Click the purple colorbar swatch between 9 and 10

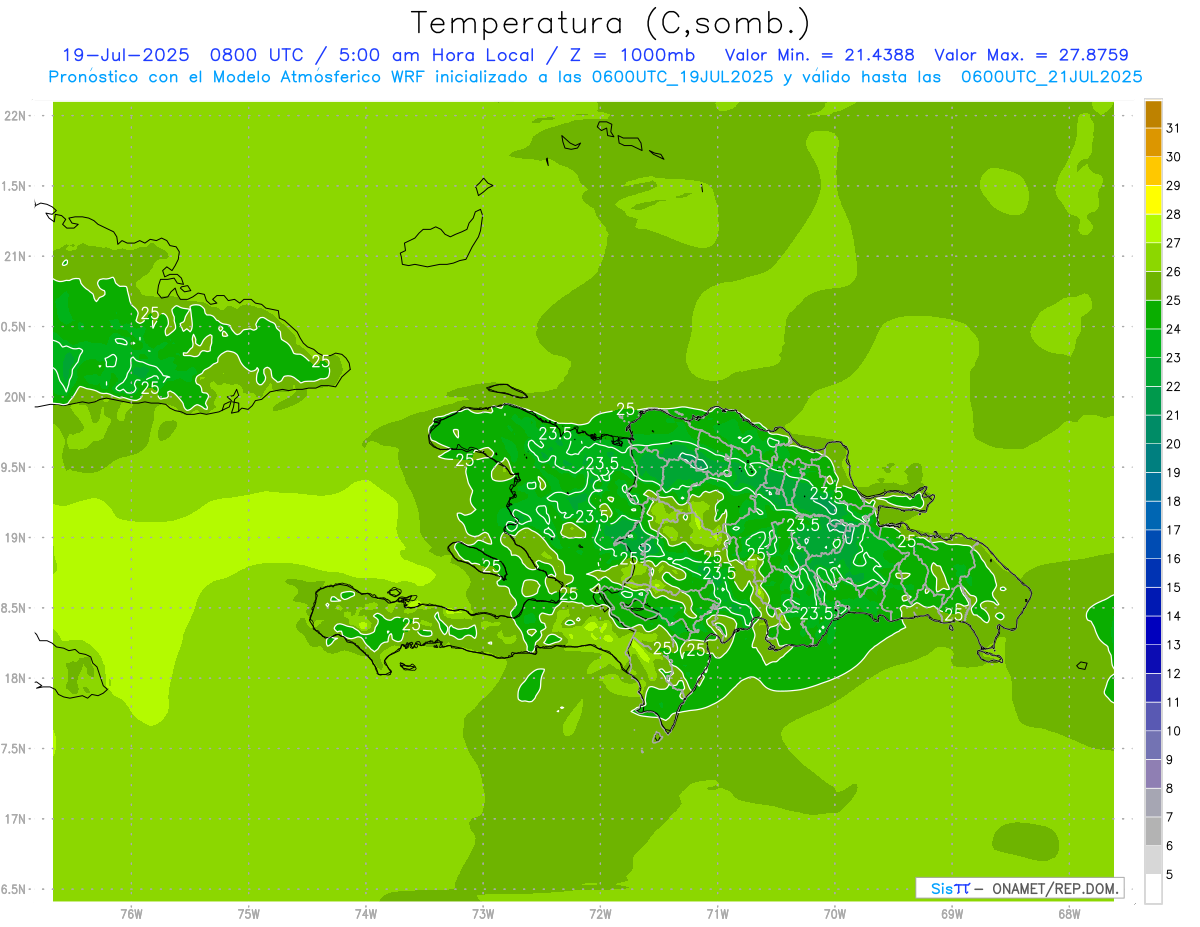[1154, 746]
